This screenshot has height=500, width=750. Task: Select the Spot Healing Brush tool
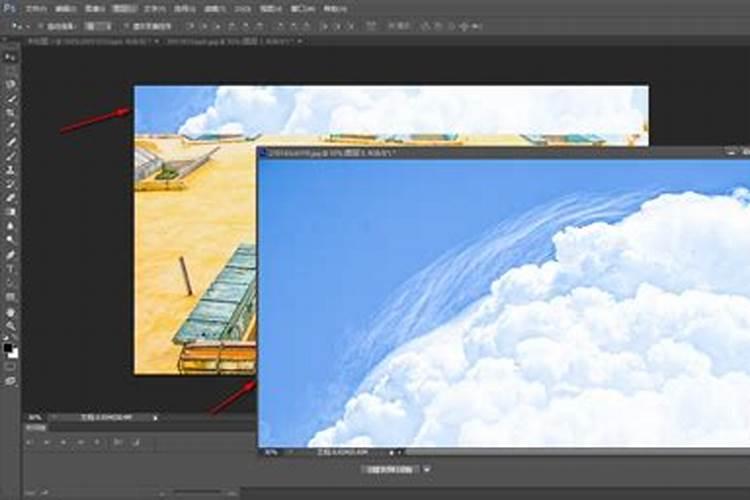(x=10, y=142)
